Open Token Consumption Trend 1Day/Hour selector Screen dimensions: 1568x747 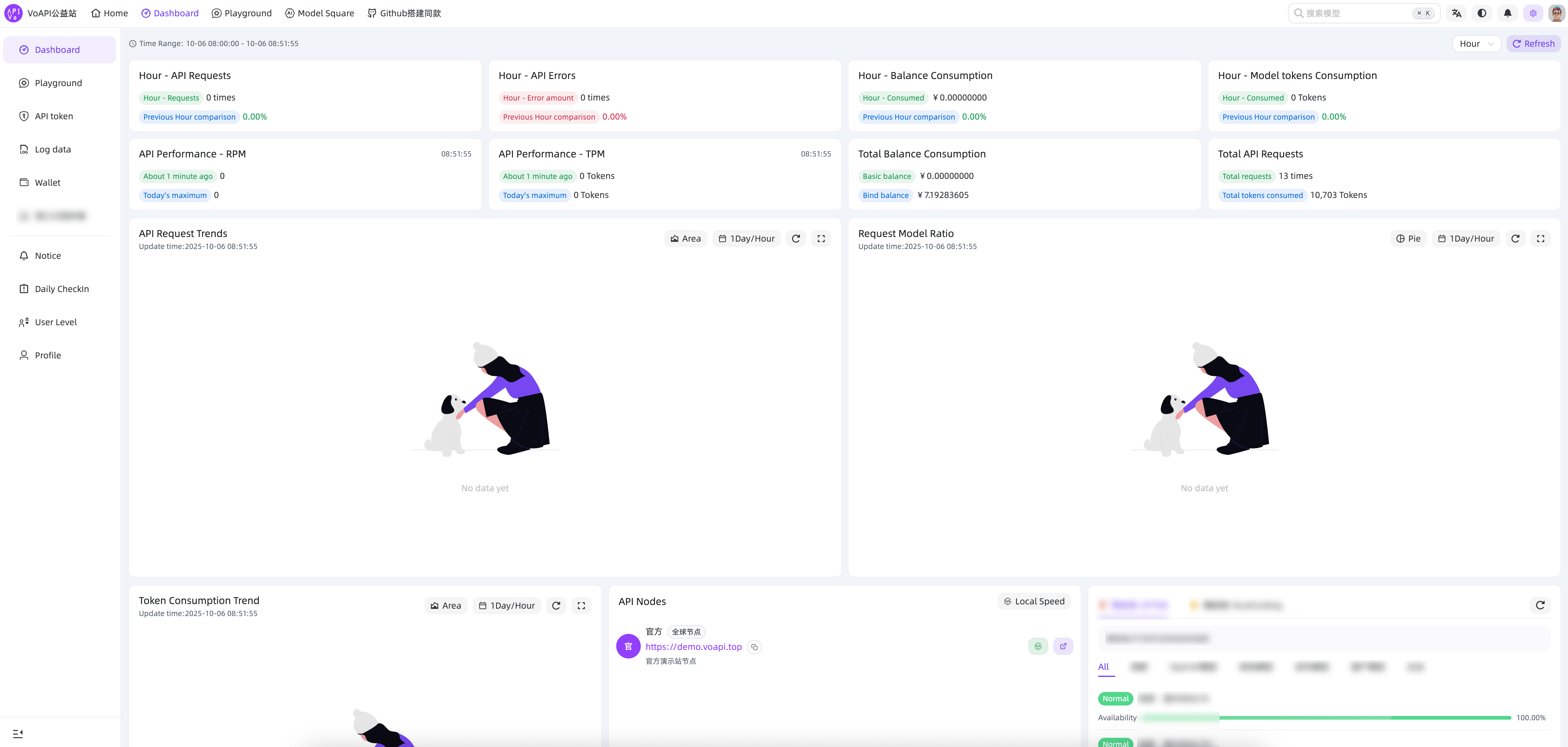pyautogui.click(x=506, y=606)
